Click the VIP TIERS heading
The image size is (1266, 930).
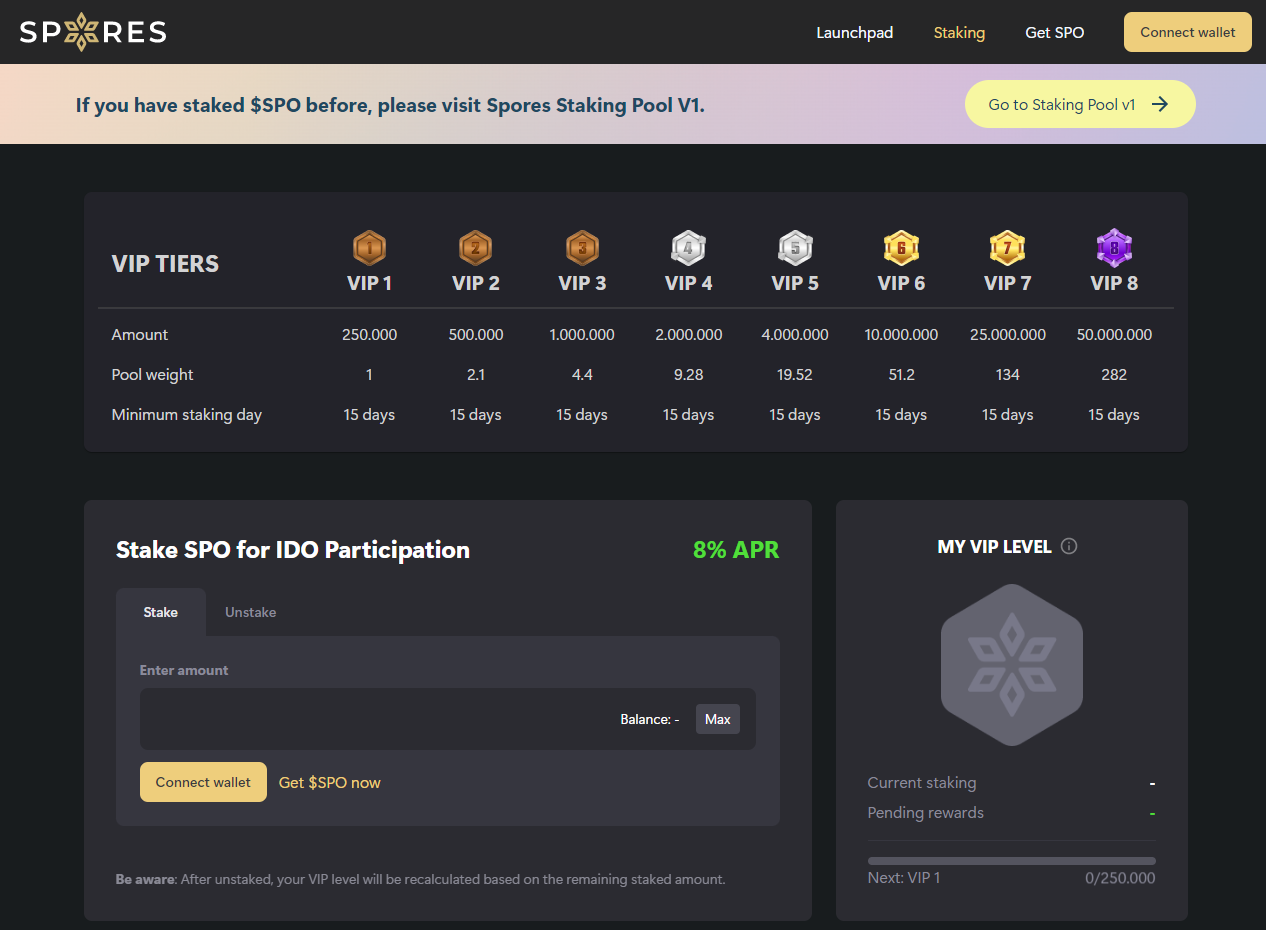pyautogui.click(x=165, y=264)
